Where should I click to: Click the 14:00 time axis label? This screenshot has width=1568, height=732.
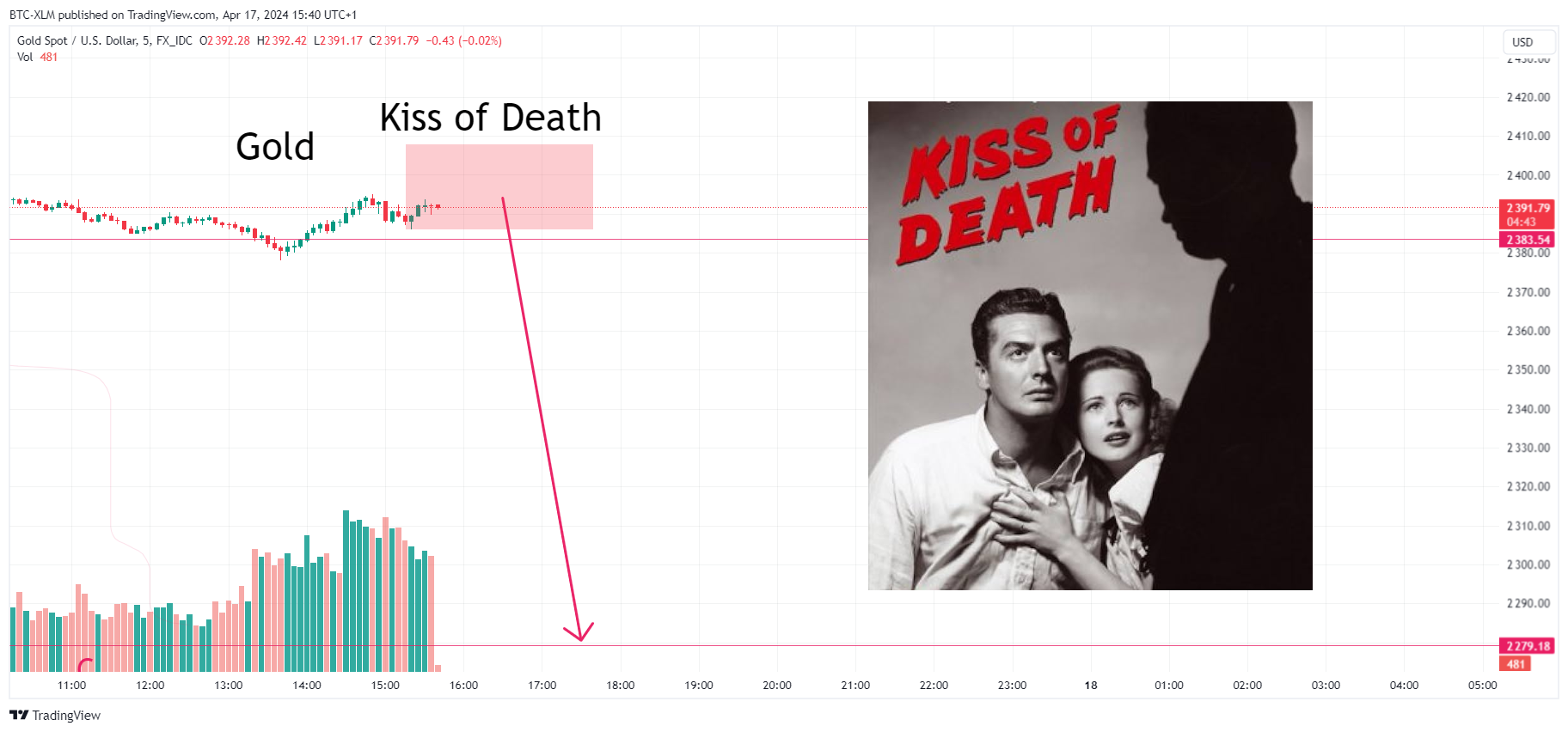tap(307, 686)
